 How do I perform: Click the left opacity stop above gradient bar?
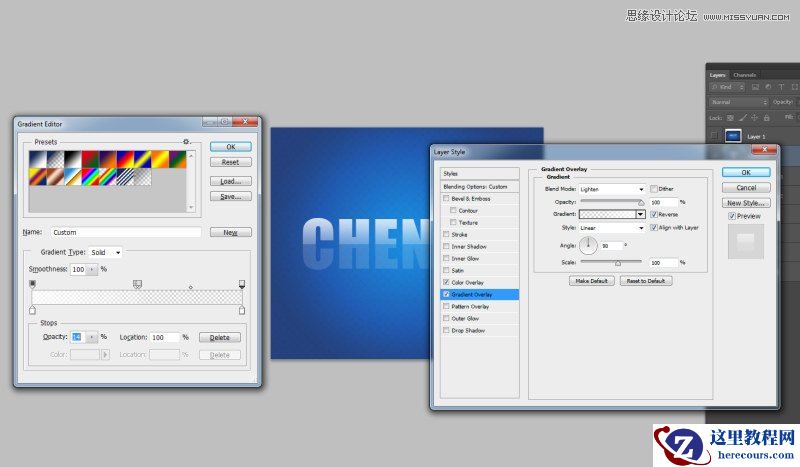click(x=33, y=284)
